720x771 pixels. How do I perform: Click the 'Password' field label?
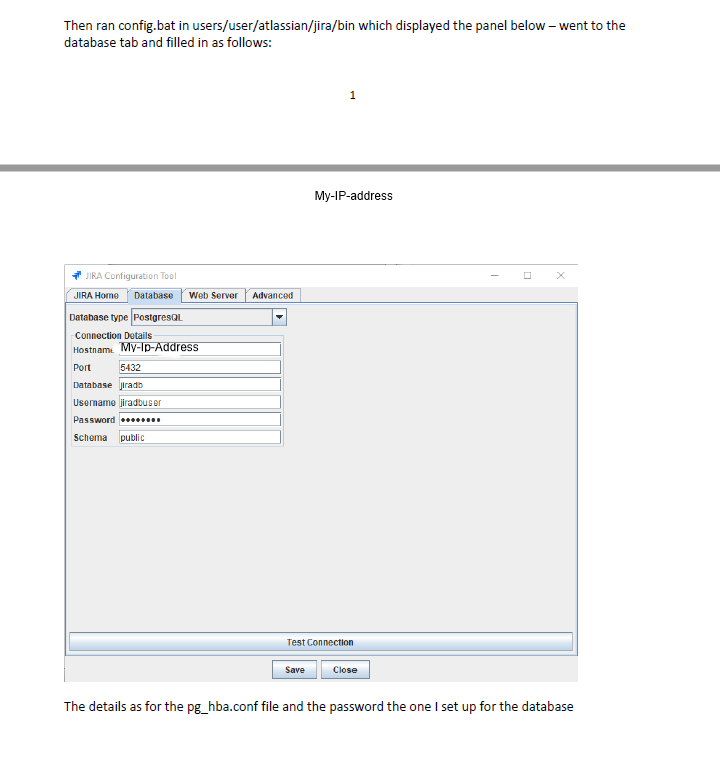coord(94,420)
